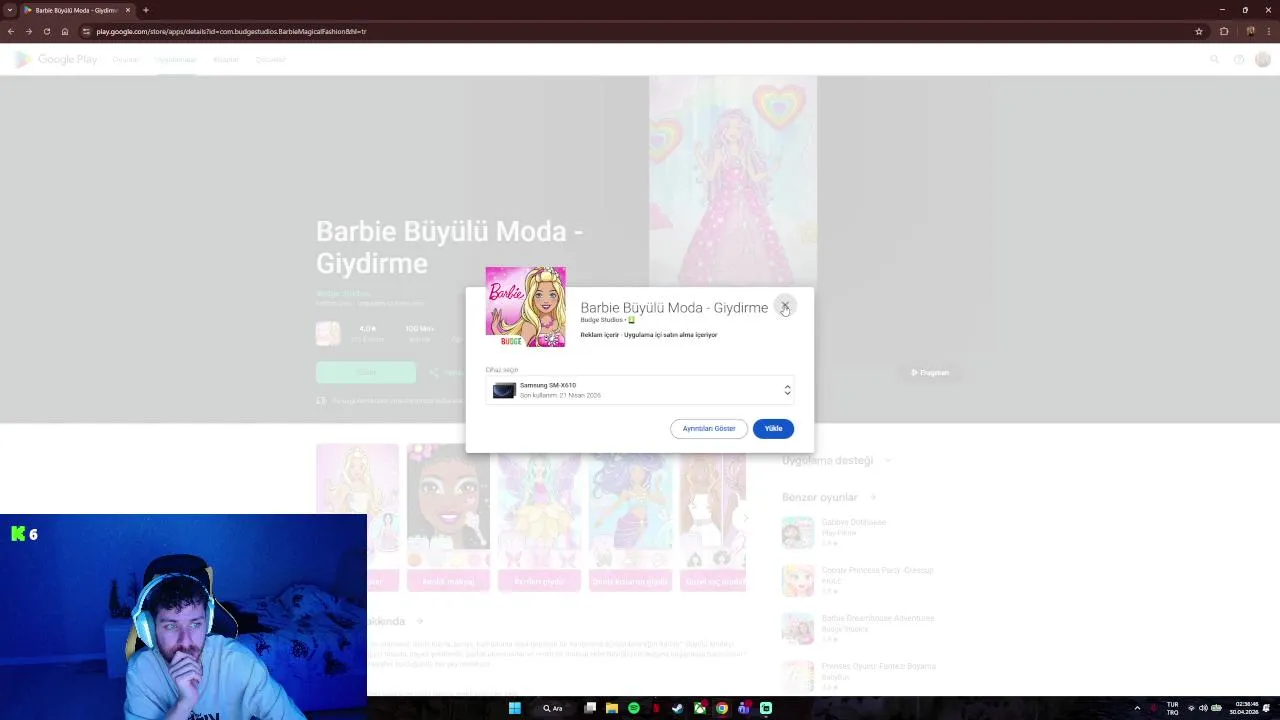Reload the current page
Viewport: 1280px width, 720px height.
pyautogui.click(x=46, y=31)
